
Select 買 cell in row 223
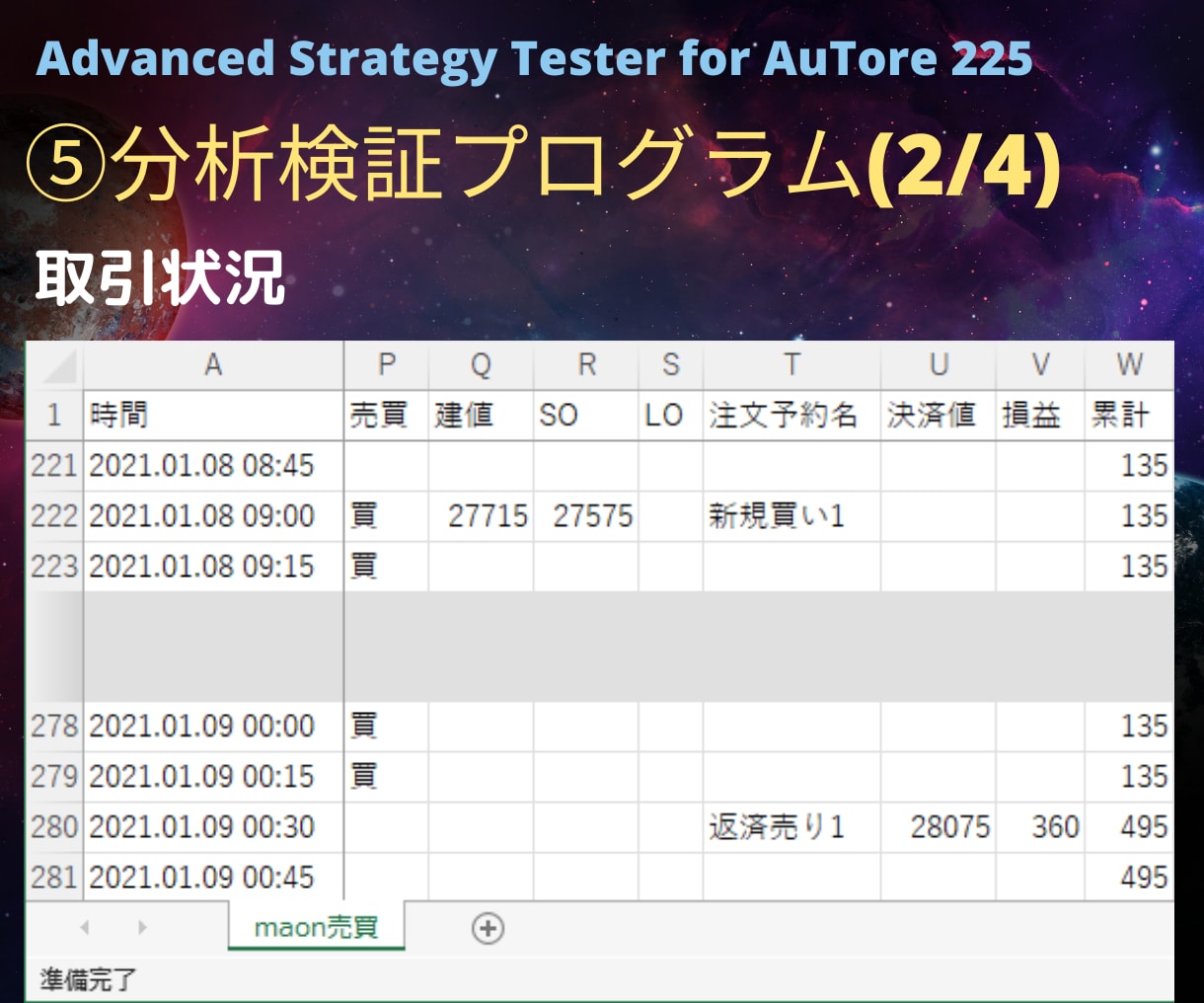coord(386,566)
